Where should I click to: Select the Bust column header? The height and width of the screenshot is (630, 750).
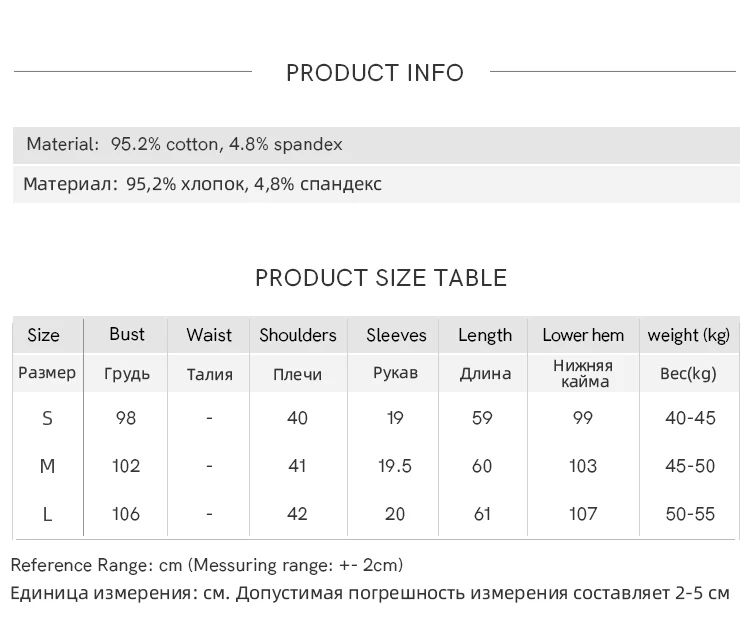126,335
